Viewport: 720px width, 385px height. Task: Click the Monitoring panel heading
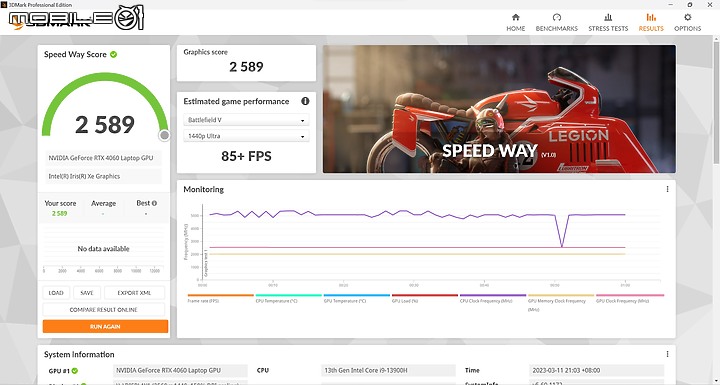point(203,189)
